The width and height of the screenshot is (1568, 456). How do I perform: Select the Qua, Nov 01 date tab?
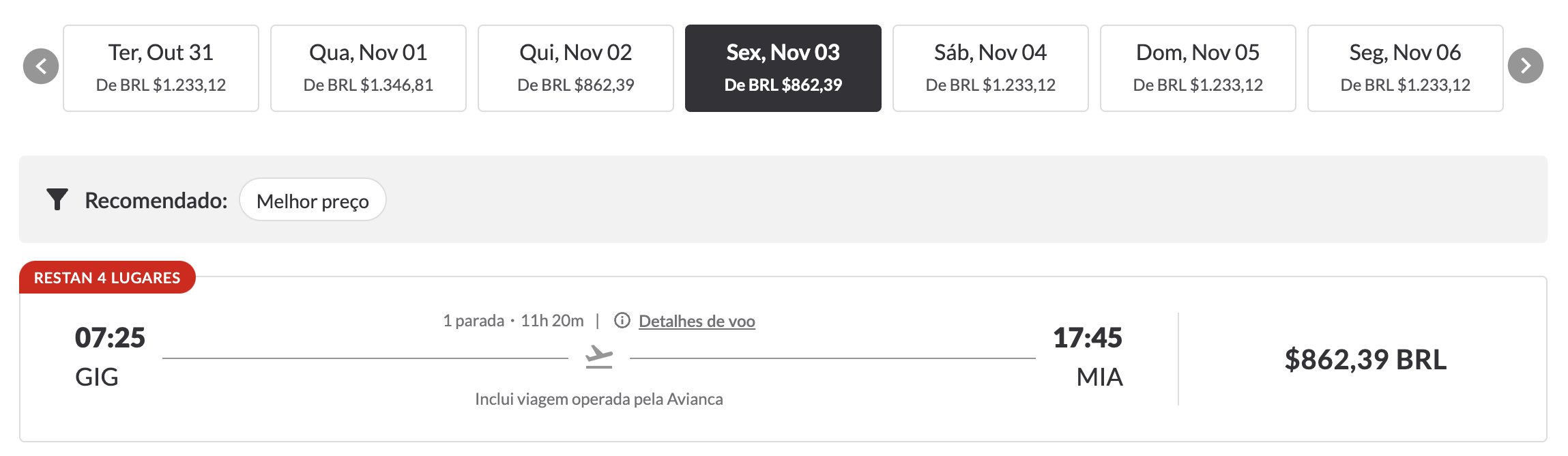pyautogui.click(x=368, y=68)
